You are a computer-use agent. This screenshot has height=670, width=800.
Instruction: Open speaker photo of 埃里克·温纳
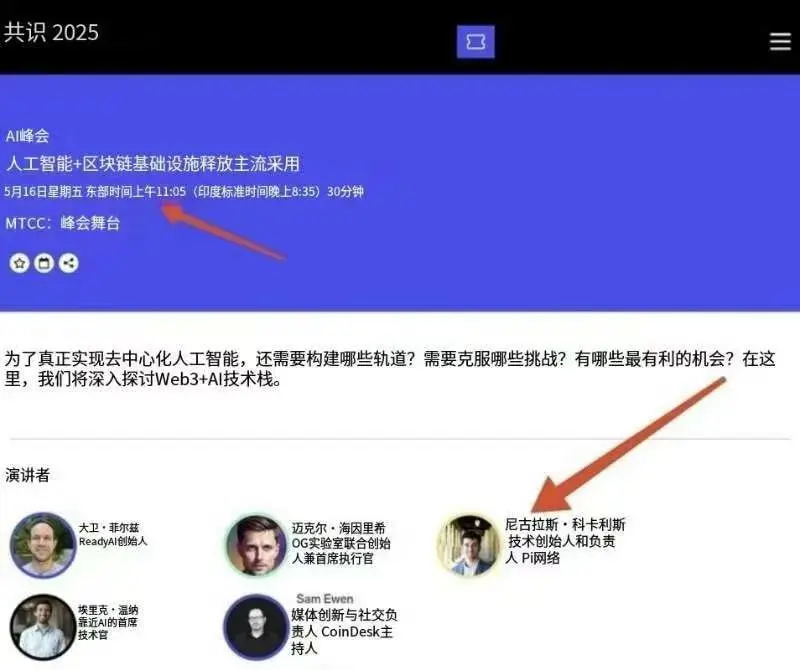[x=42, y=627]
